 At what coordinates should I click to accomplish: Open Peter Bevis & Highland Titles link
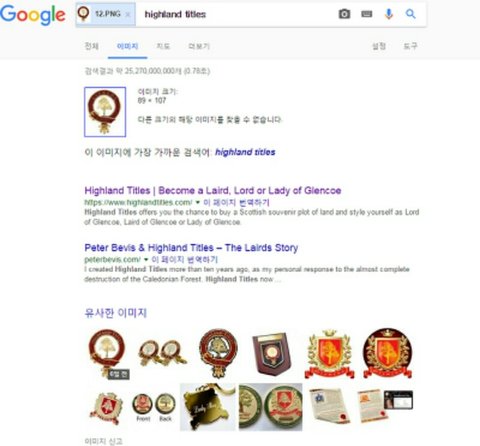(191, 248)
